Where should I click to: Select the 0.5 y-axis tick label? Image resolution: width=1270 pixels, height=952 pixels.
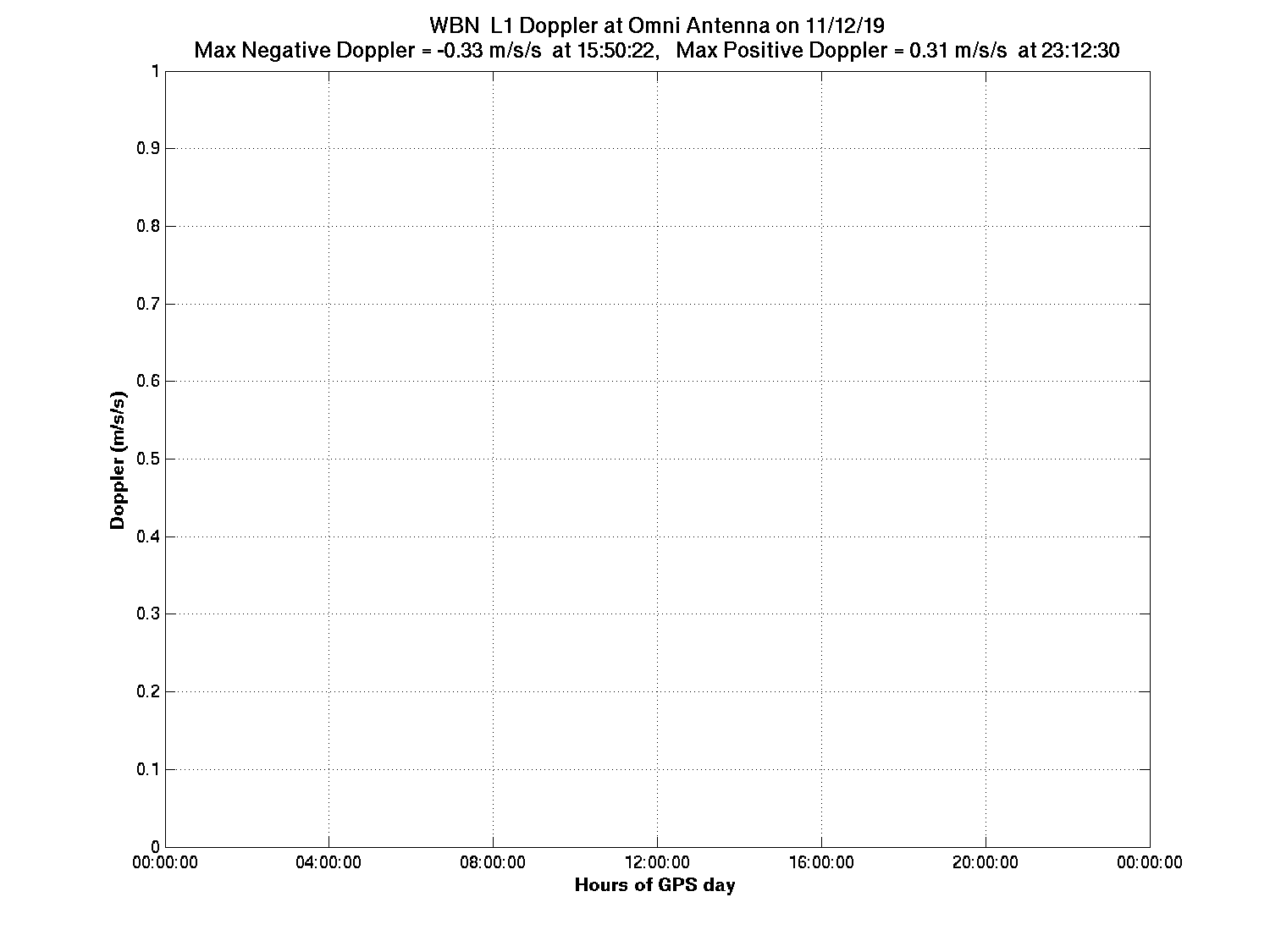coord(148,459)
